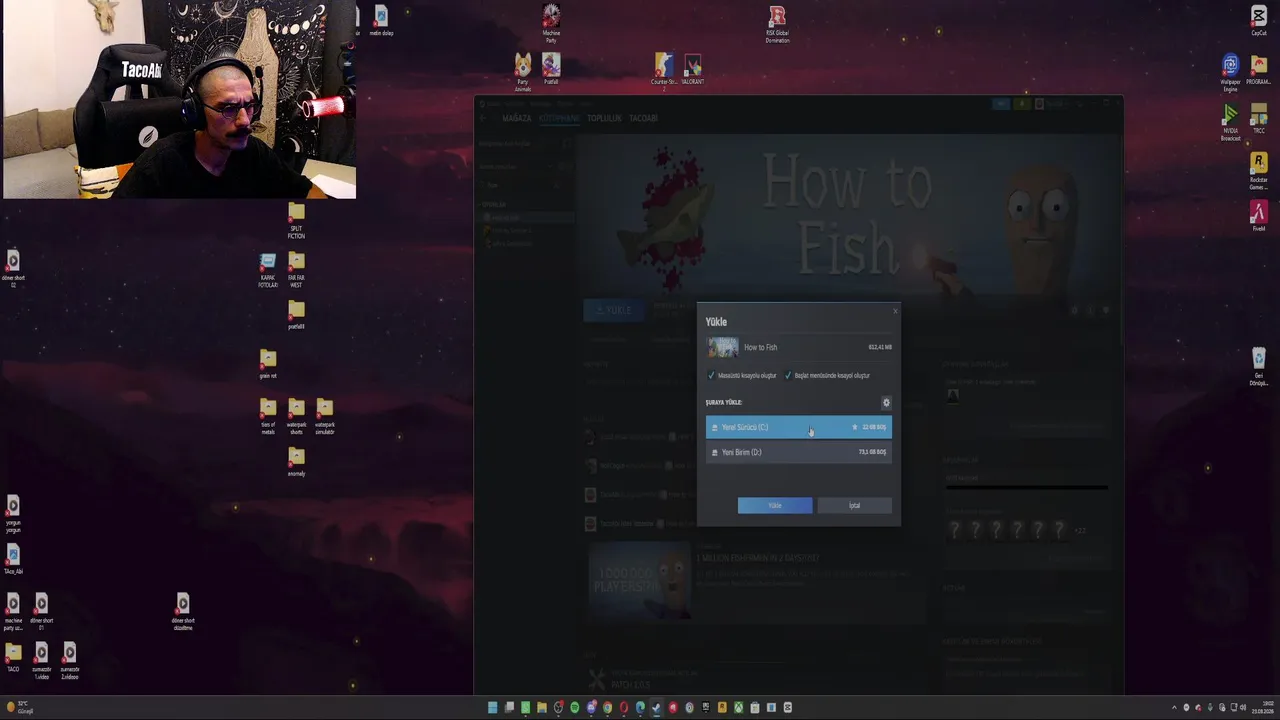Open CapCut from the taskbar

coord(787,708)
